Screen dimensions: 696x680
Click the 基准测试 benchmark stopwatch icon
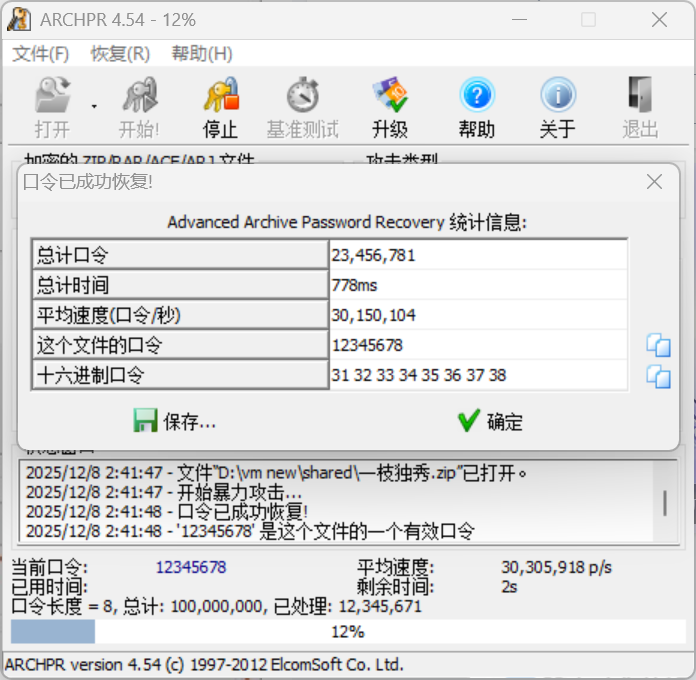pos(302,97)
